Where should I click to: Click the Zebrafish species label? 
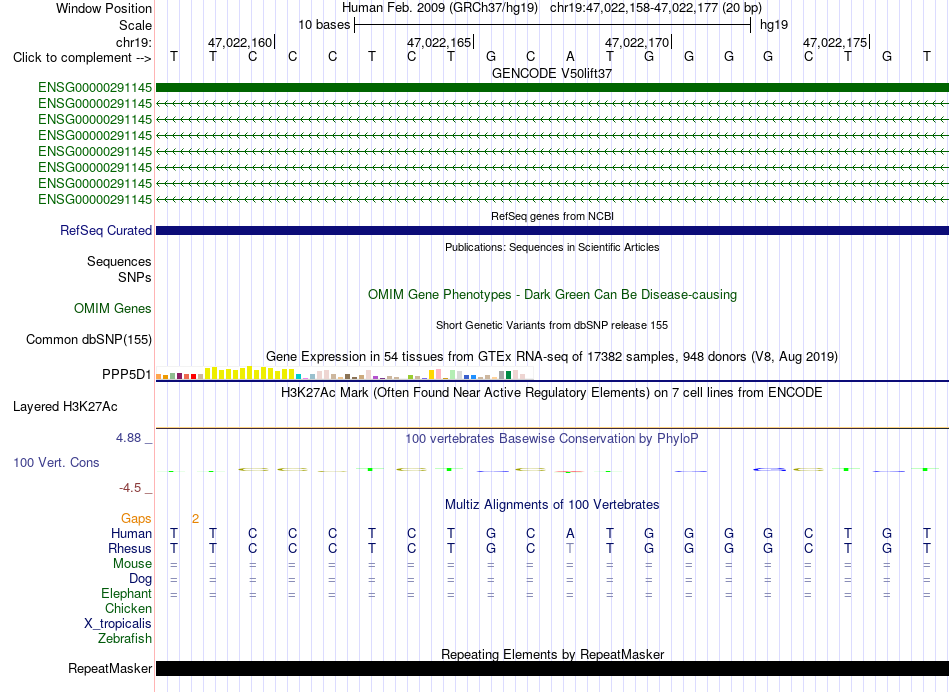(x=125, y=638)
